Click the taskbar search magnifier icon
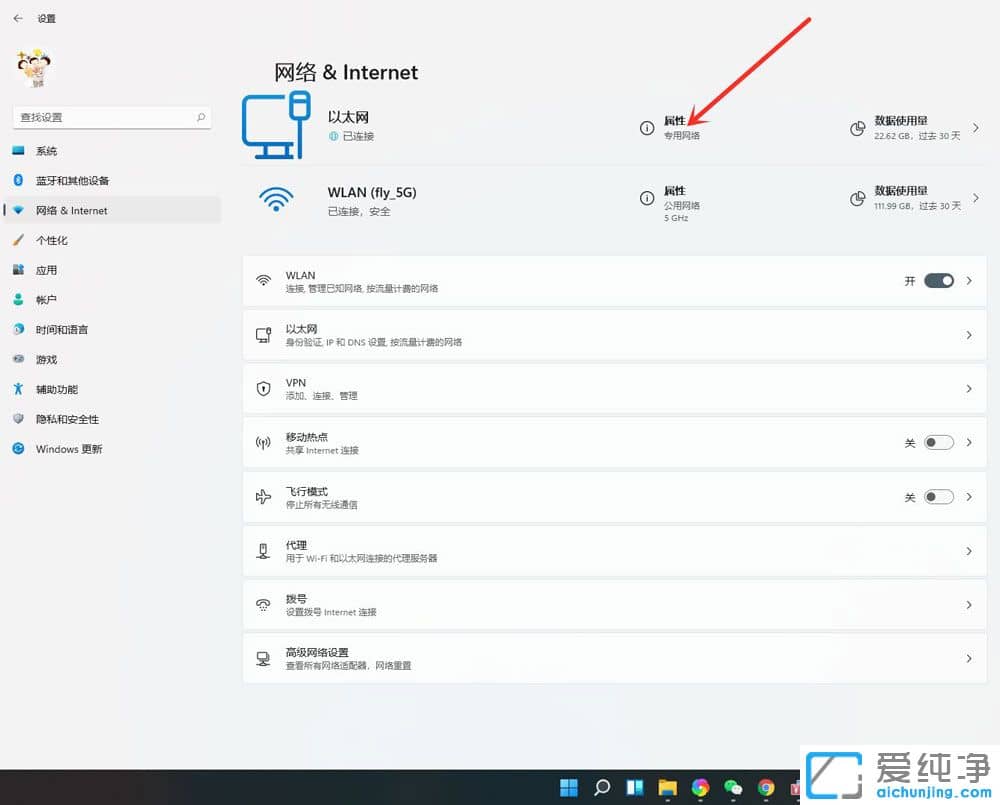 pos(602,788)
